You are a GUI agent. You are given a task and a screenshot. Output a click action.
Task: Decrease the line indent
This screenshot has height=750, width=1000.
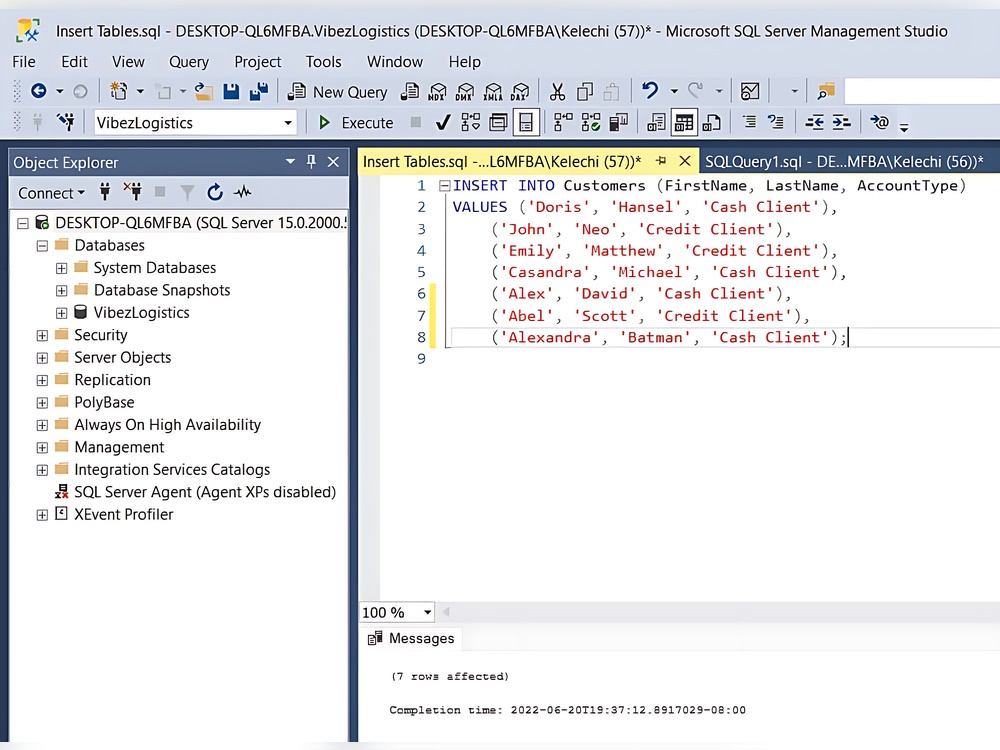click(x=814, y=122)
